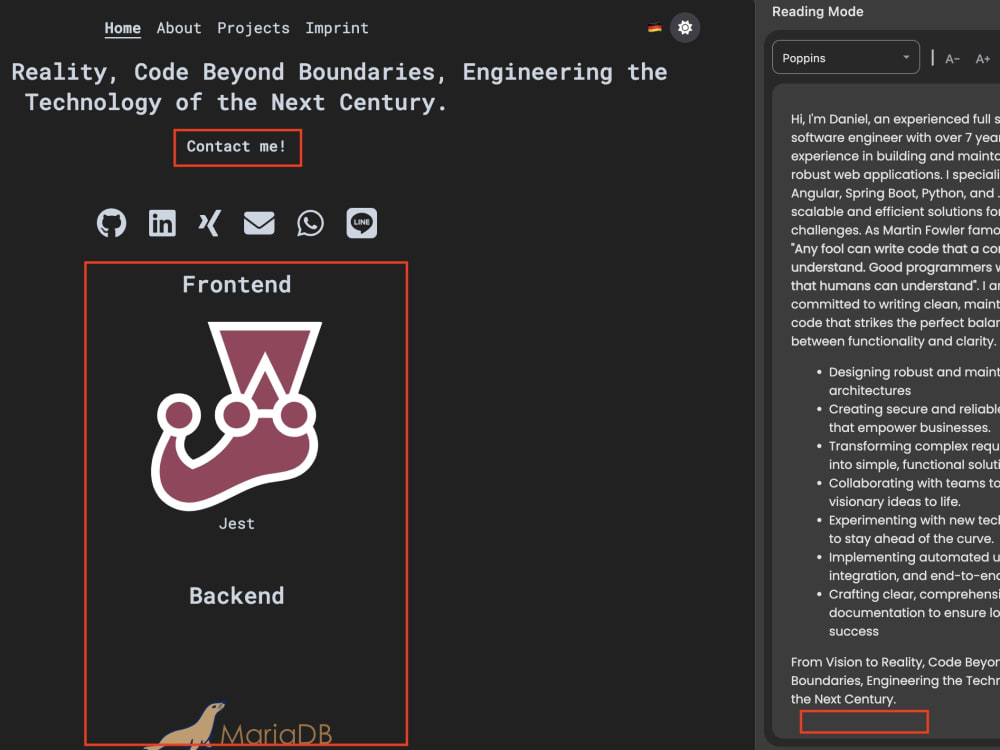The width and height of the screenshot is (1000, 750).
Task: Open the Poppins font dropdown
Action: pos(846,57)
